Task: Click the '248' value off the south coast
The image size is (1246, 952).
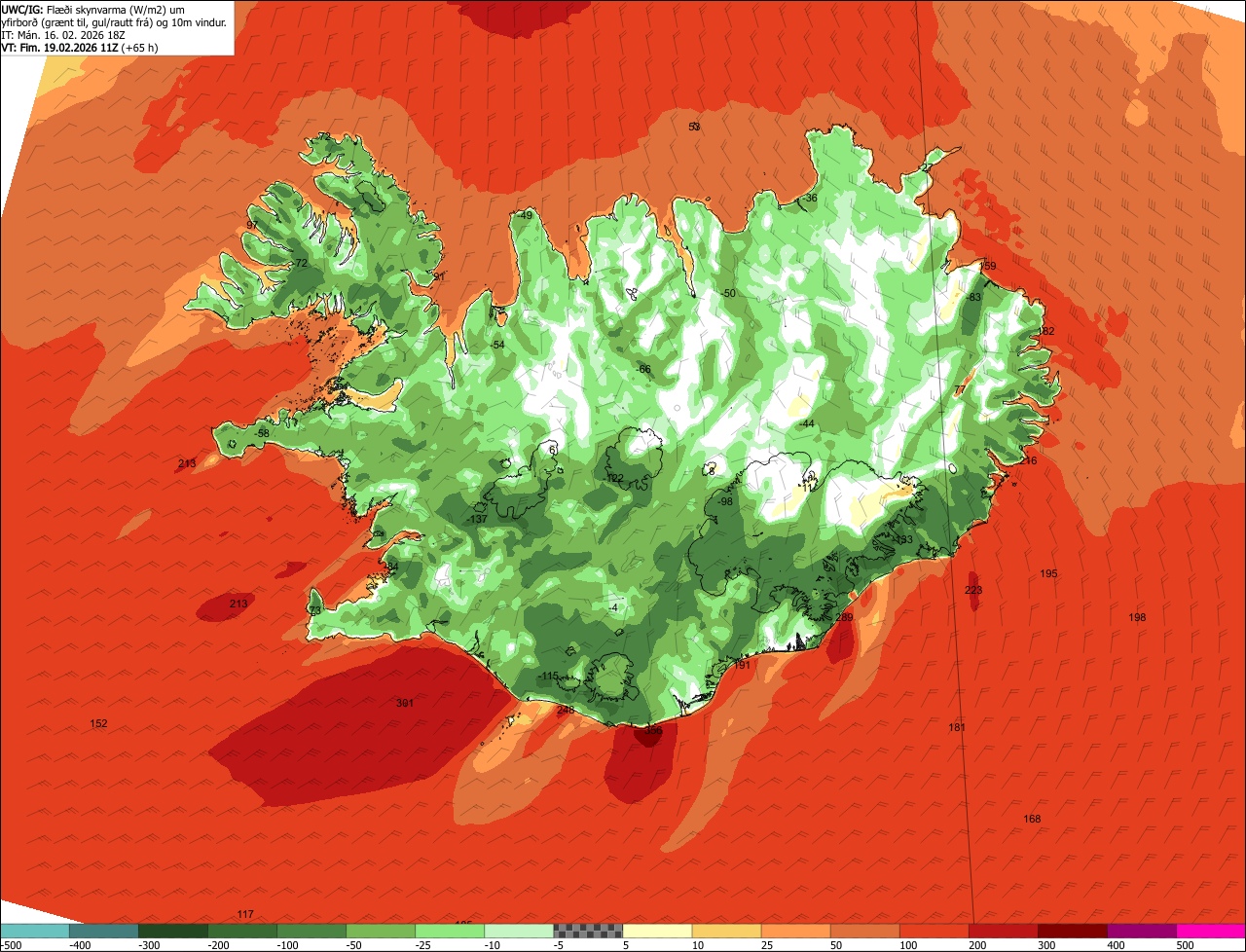Action: click(x=566, y=710)
